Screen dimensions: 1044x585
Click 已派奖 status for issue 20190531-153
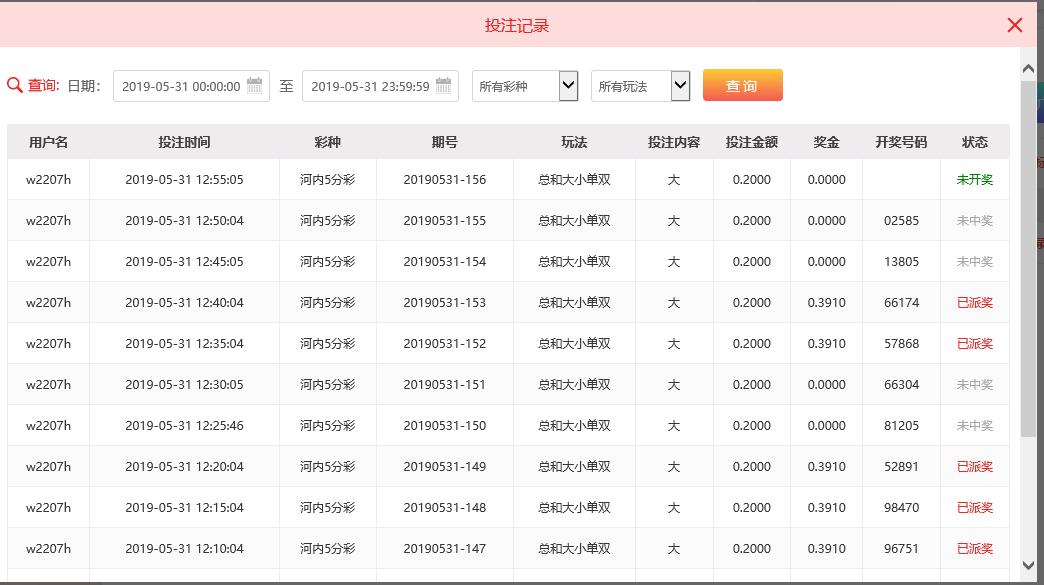pos(975,302)
